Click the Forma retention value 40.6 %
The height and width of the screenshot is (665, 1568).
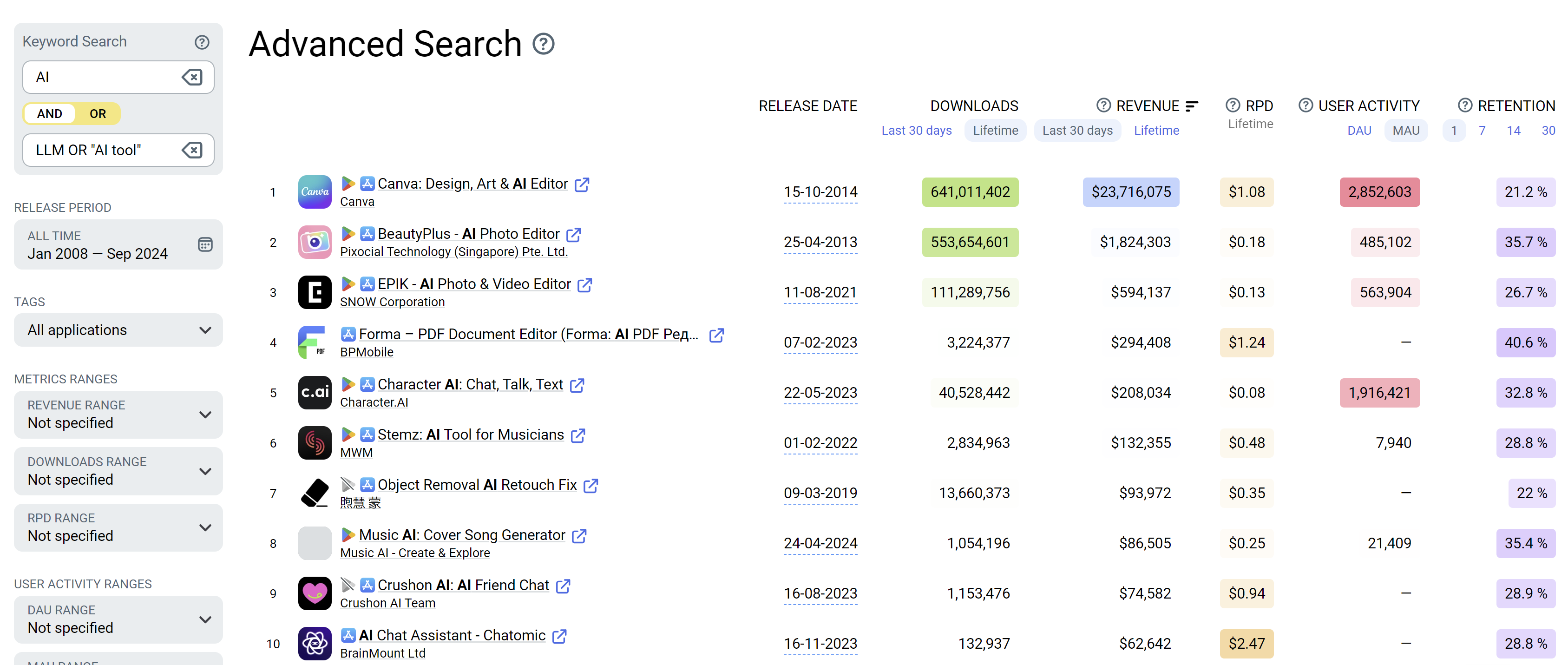(1525, 343)
